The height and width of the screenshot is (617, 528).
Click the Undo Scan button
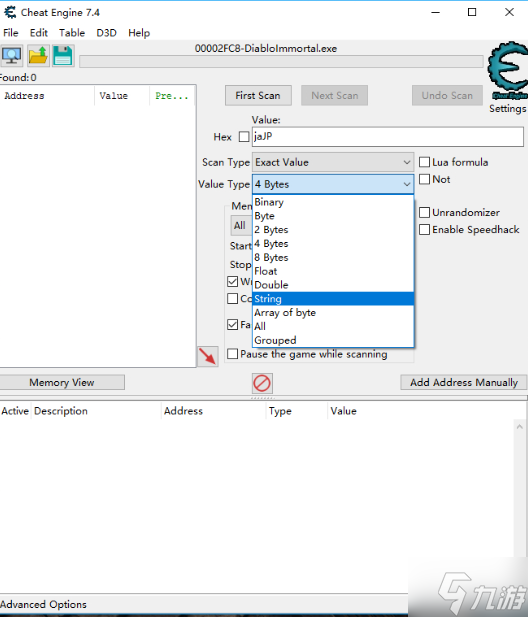click(x=447, y=95)
